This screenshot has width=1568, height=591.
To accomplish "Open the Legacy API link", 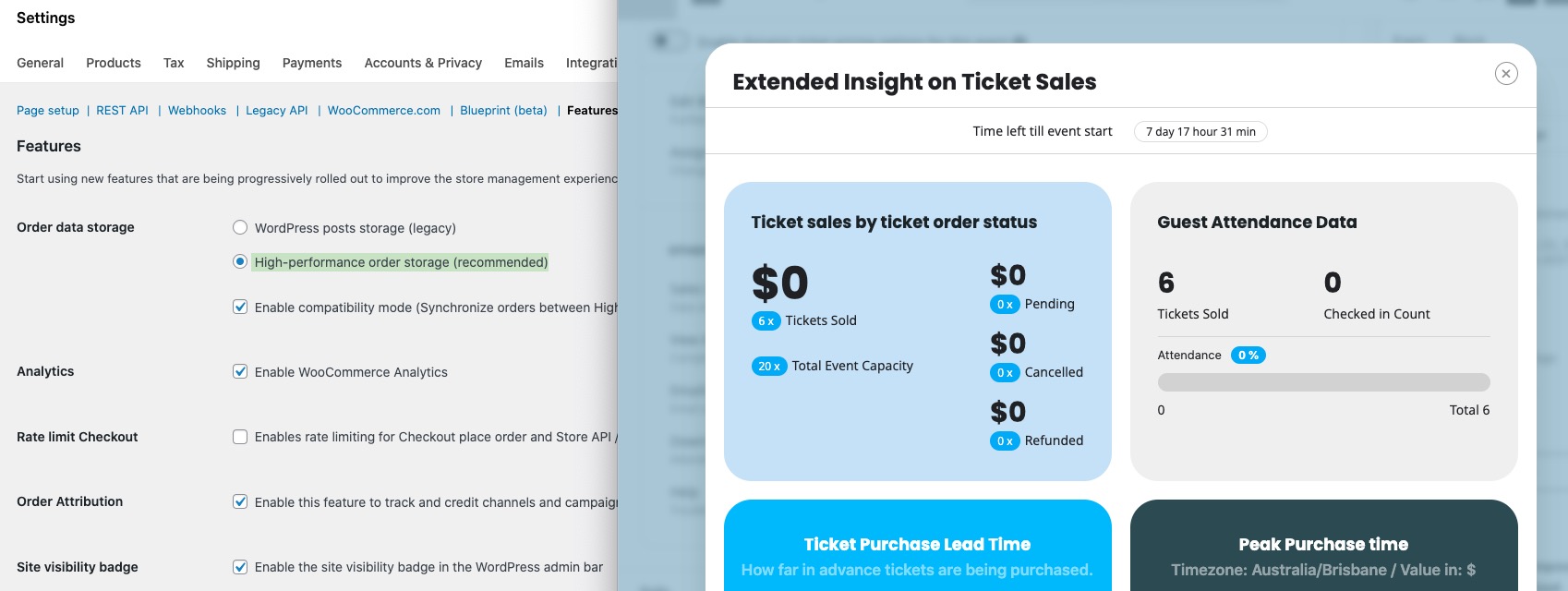I will (x=277, y=111).
